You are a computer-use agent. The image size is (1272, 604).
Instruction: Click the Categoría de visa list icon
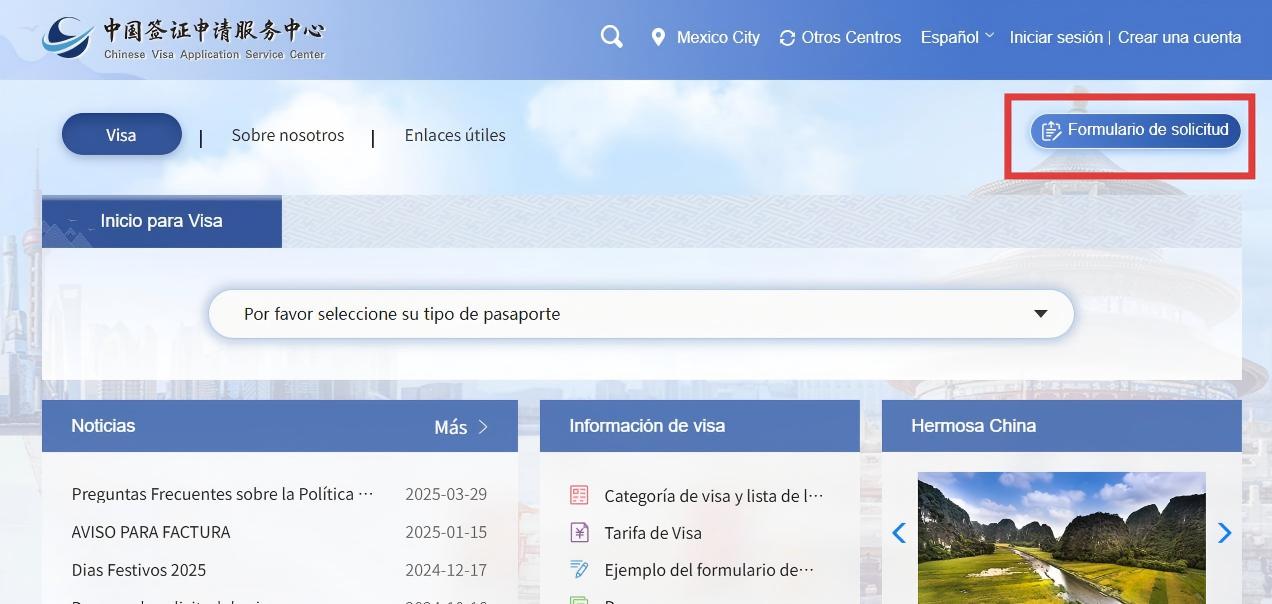point(579,495)
